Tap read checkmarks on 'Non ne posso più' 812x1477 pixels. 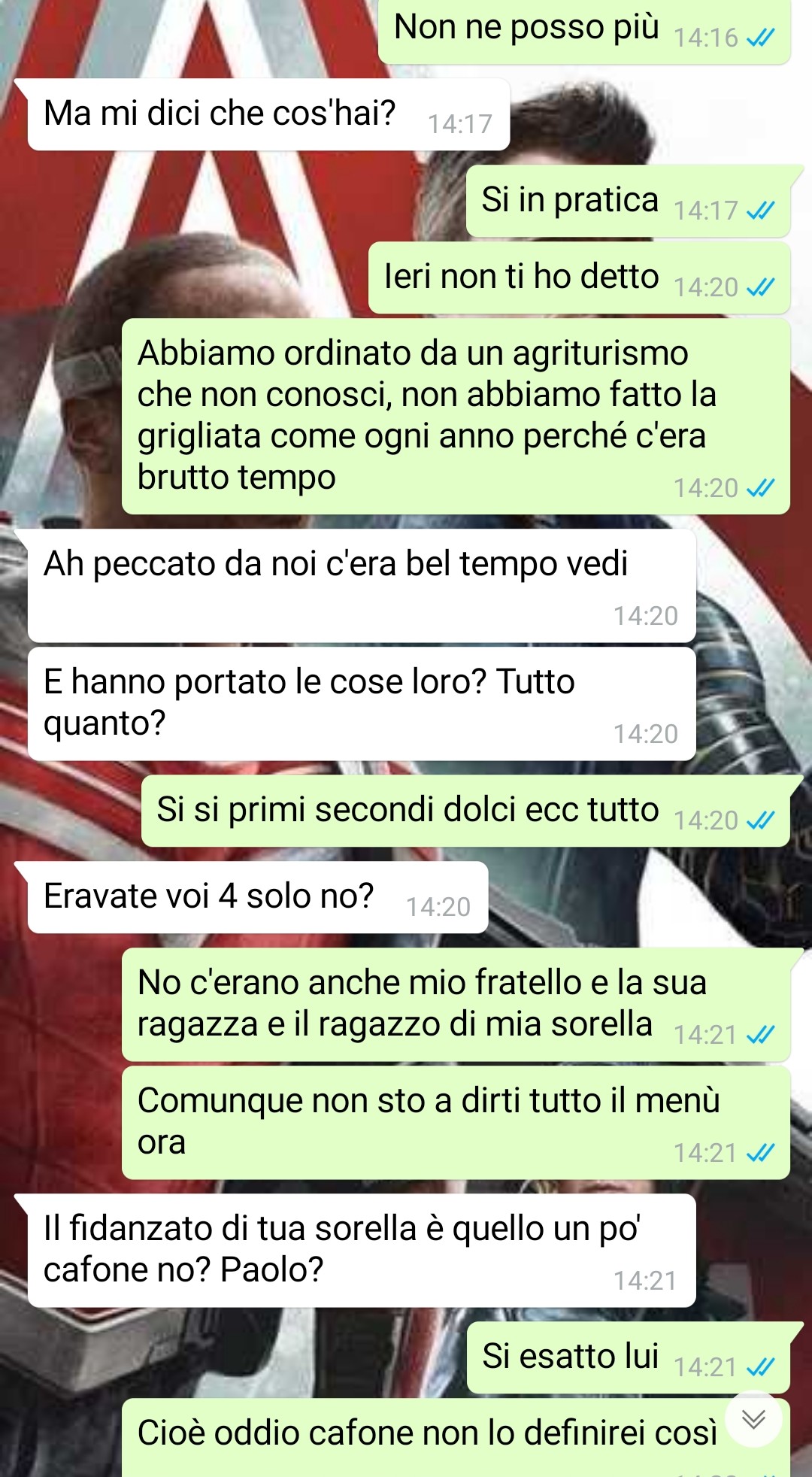pos(760,38)
